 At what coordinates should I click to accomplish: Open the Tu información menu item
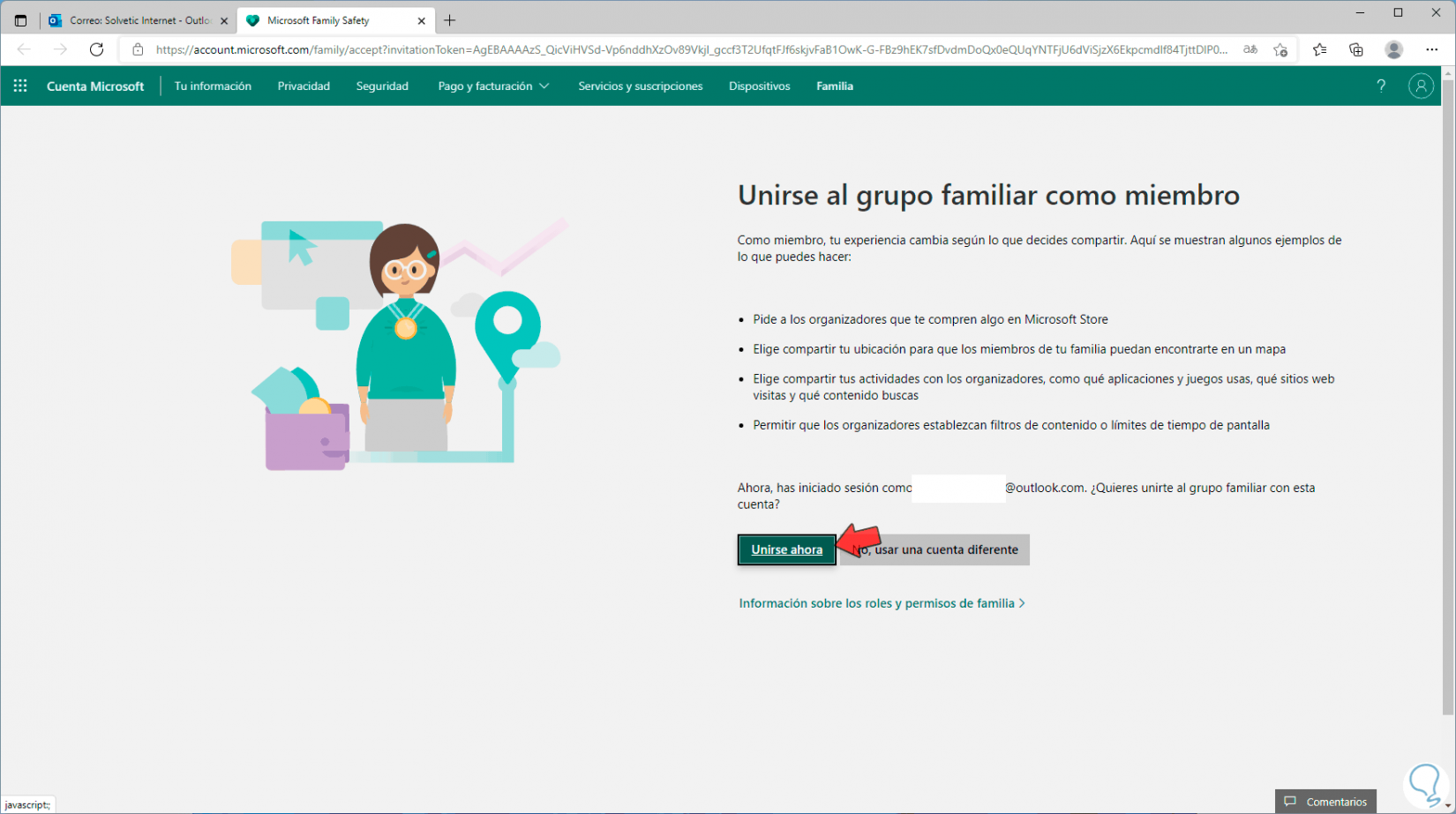tap(213, 86)
